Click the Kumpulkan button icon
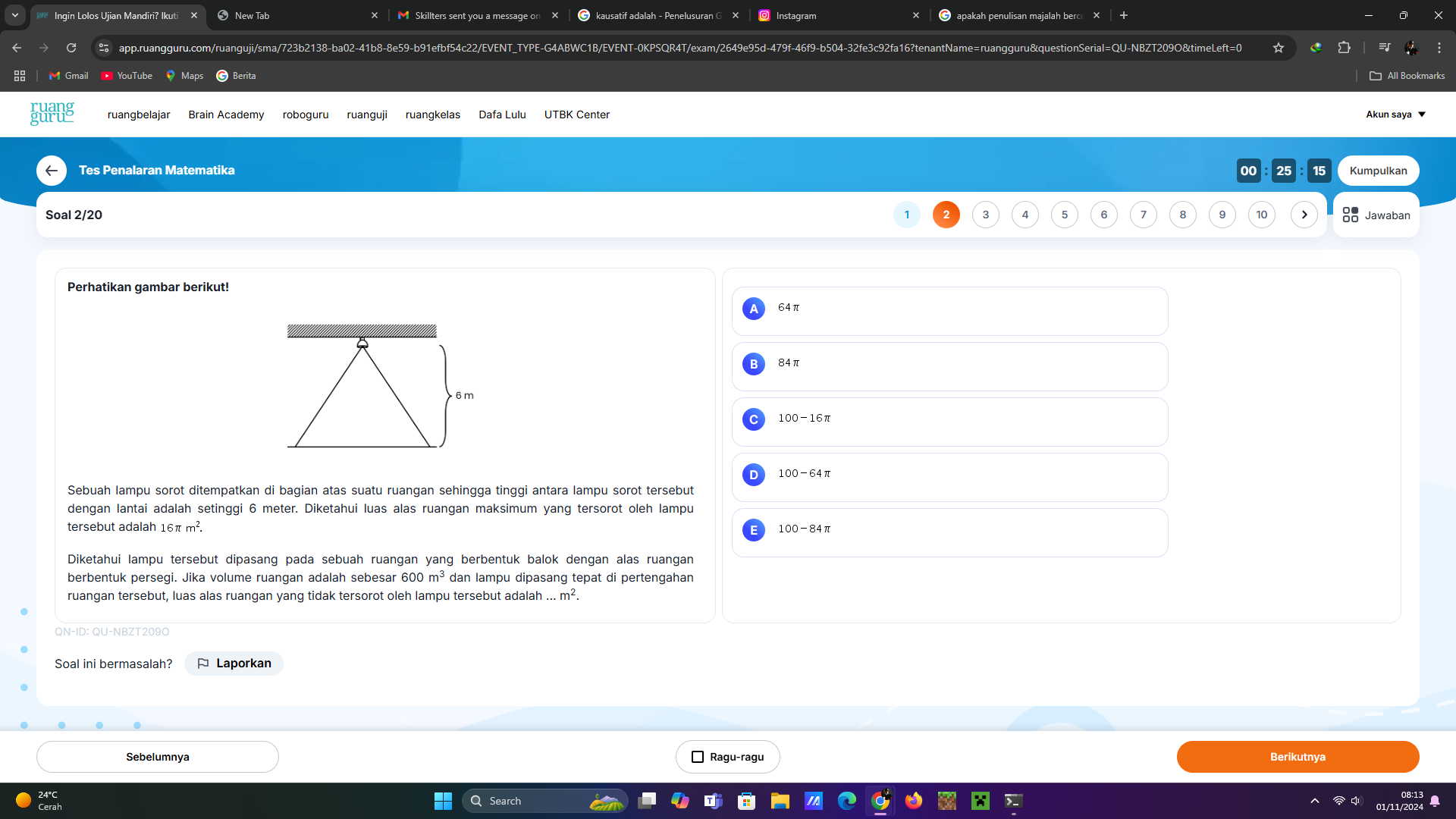Screen dimensions: 1456x819 tap(1378, 170)
